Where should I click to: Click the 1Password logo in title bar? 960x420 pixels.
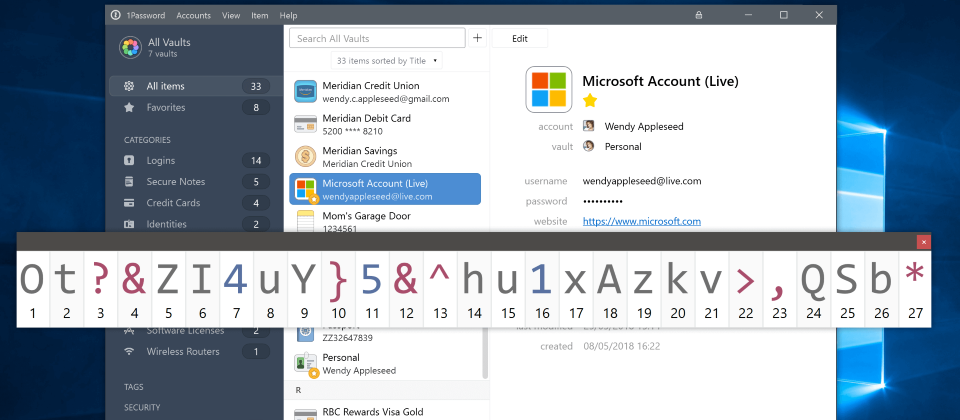tap(116, 15)
